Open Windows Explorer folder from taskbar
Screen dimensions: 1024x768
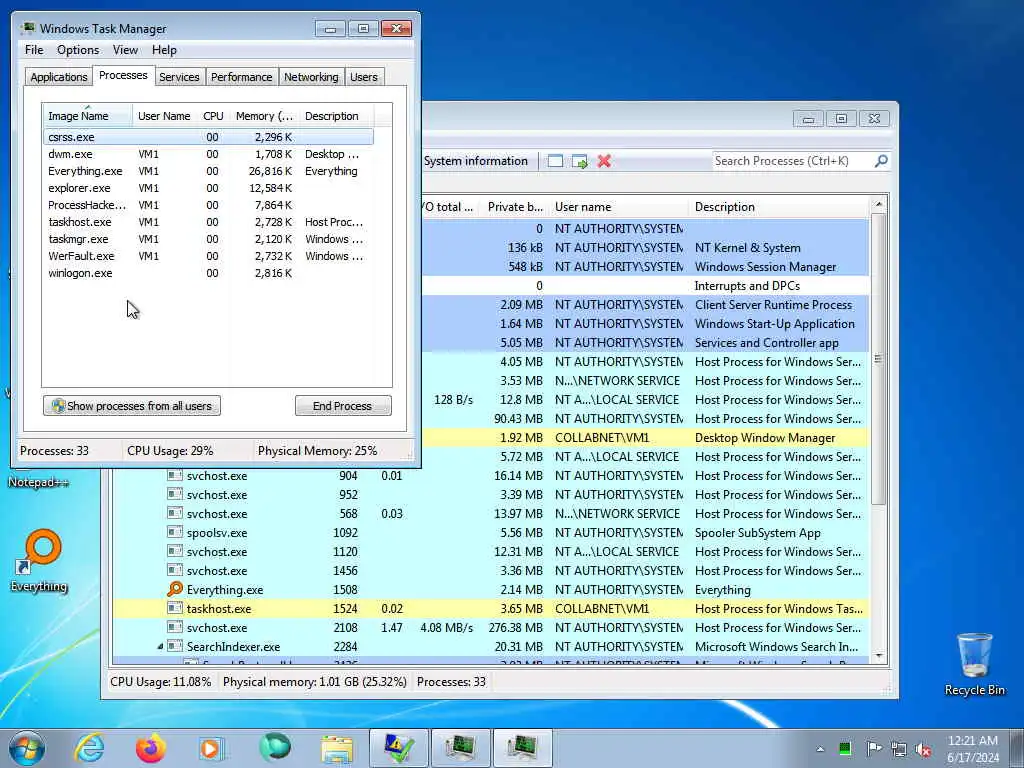pos(337,748)
